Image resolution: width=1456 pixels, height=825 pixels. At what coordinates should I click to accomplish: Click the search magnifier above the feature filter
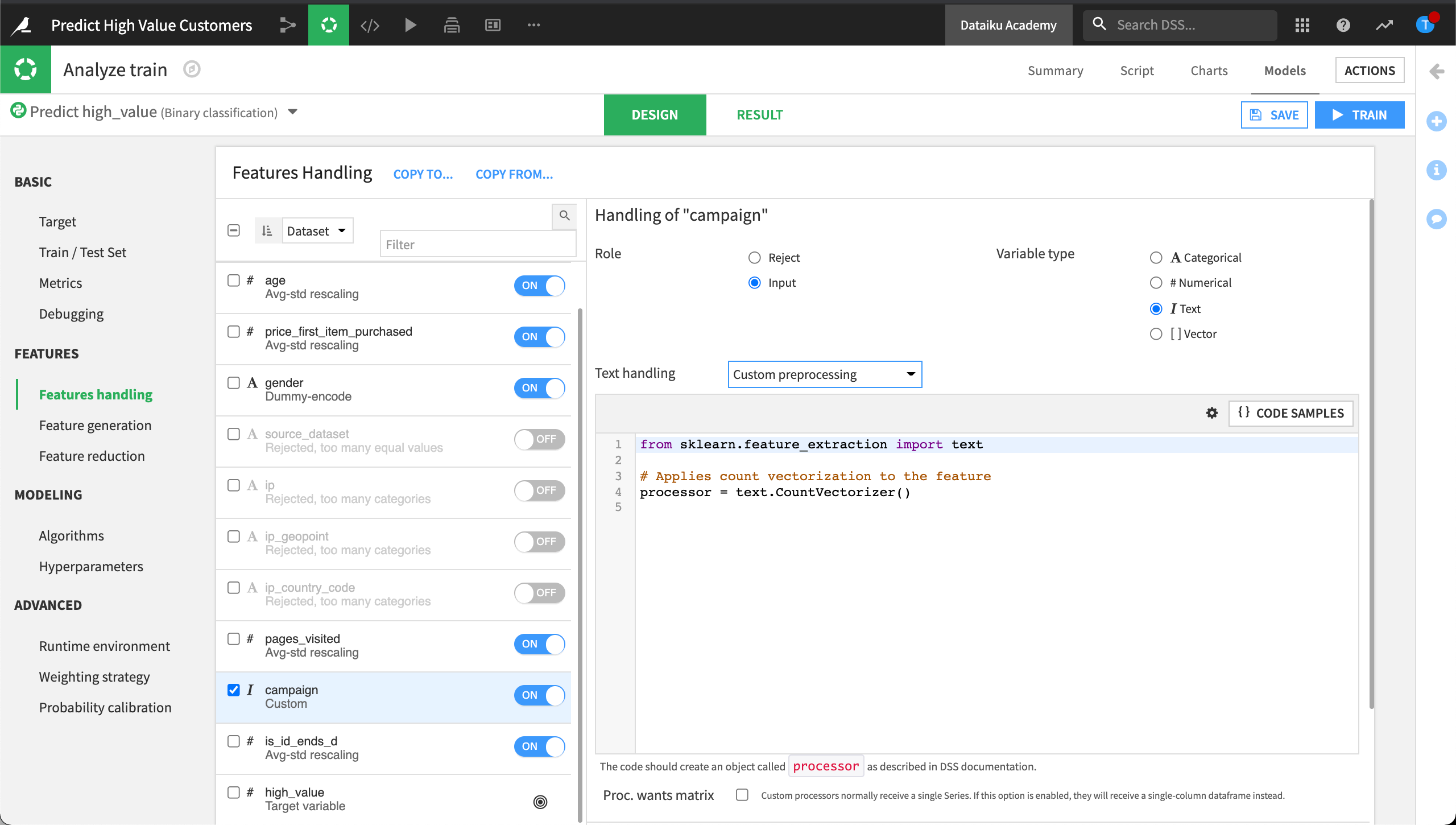click(564, 216)
